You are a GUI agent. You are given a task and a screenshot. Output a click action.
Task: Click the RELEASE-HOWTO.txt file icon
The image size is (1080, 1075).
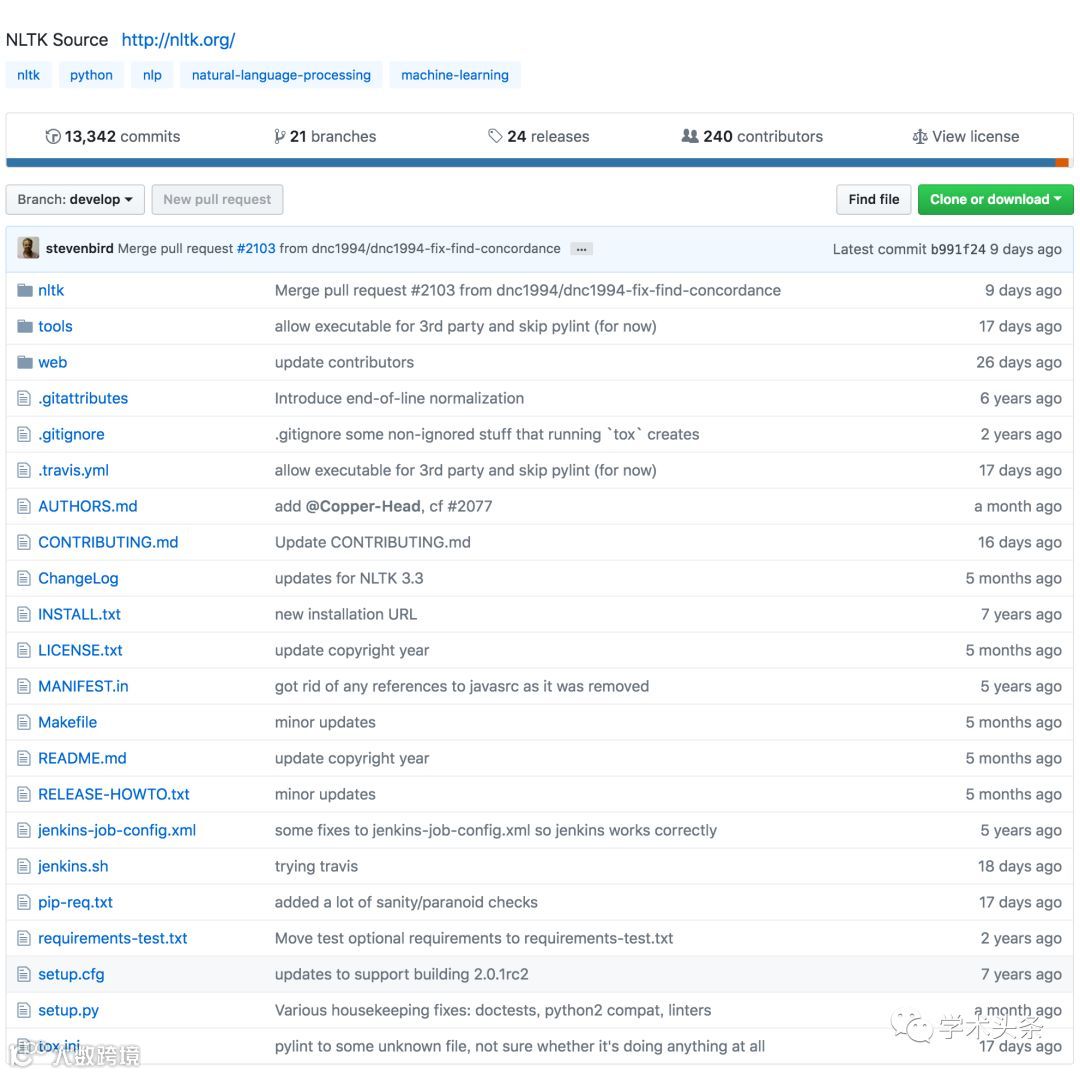24,794
